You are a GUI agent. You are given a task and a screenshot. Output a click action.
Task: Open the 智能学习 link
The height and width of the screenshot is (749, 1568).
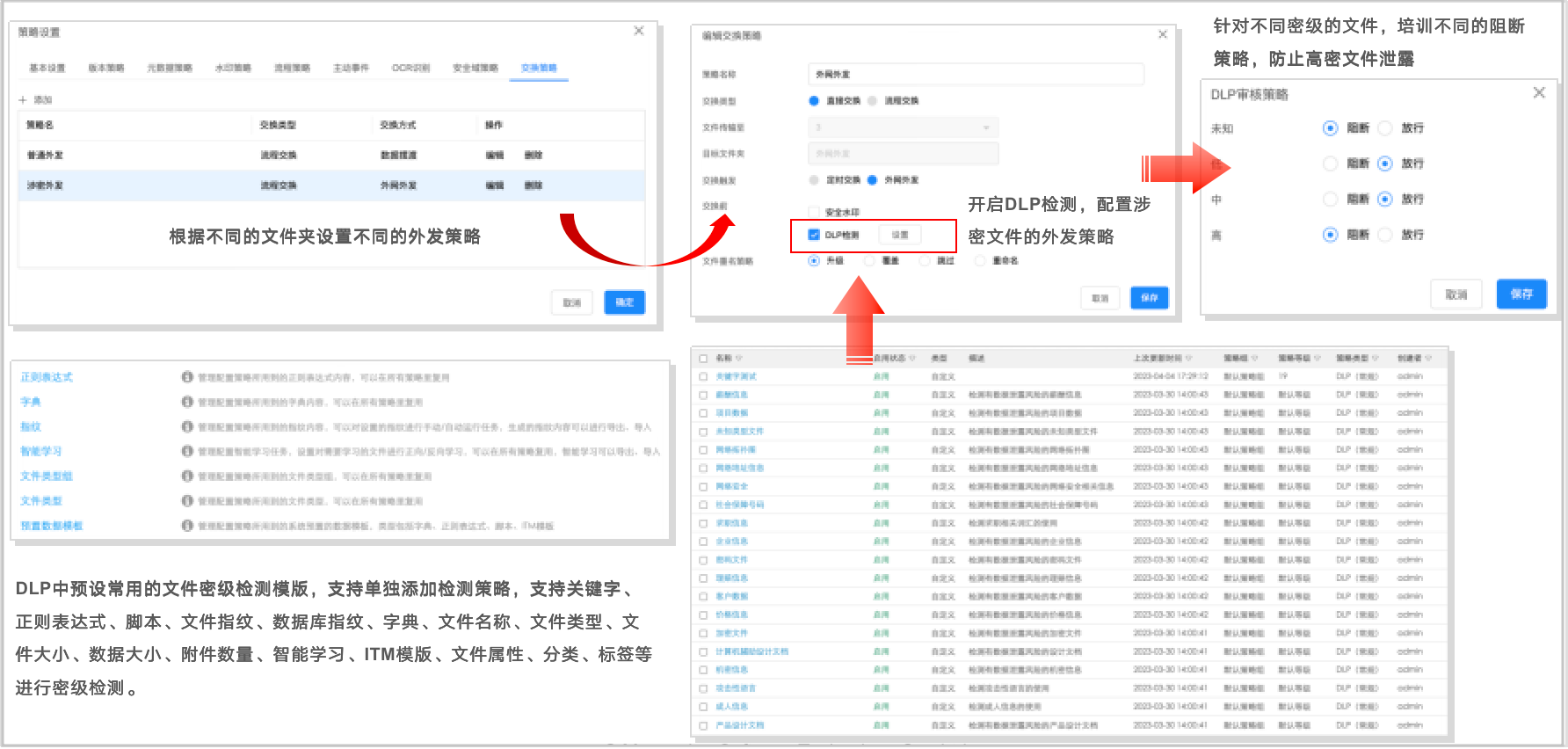[41, 451]
